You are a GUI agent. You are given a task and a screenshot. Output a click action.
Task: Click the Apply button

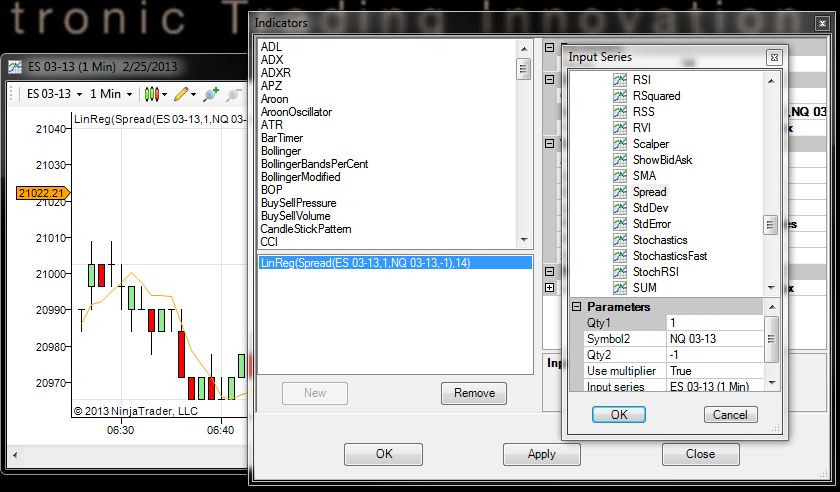click(x=542, y=454)
